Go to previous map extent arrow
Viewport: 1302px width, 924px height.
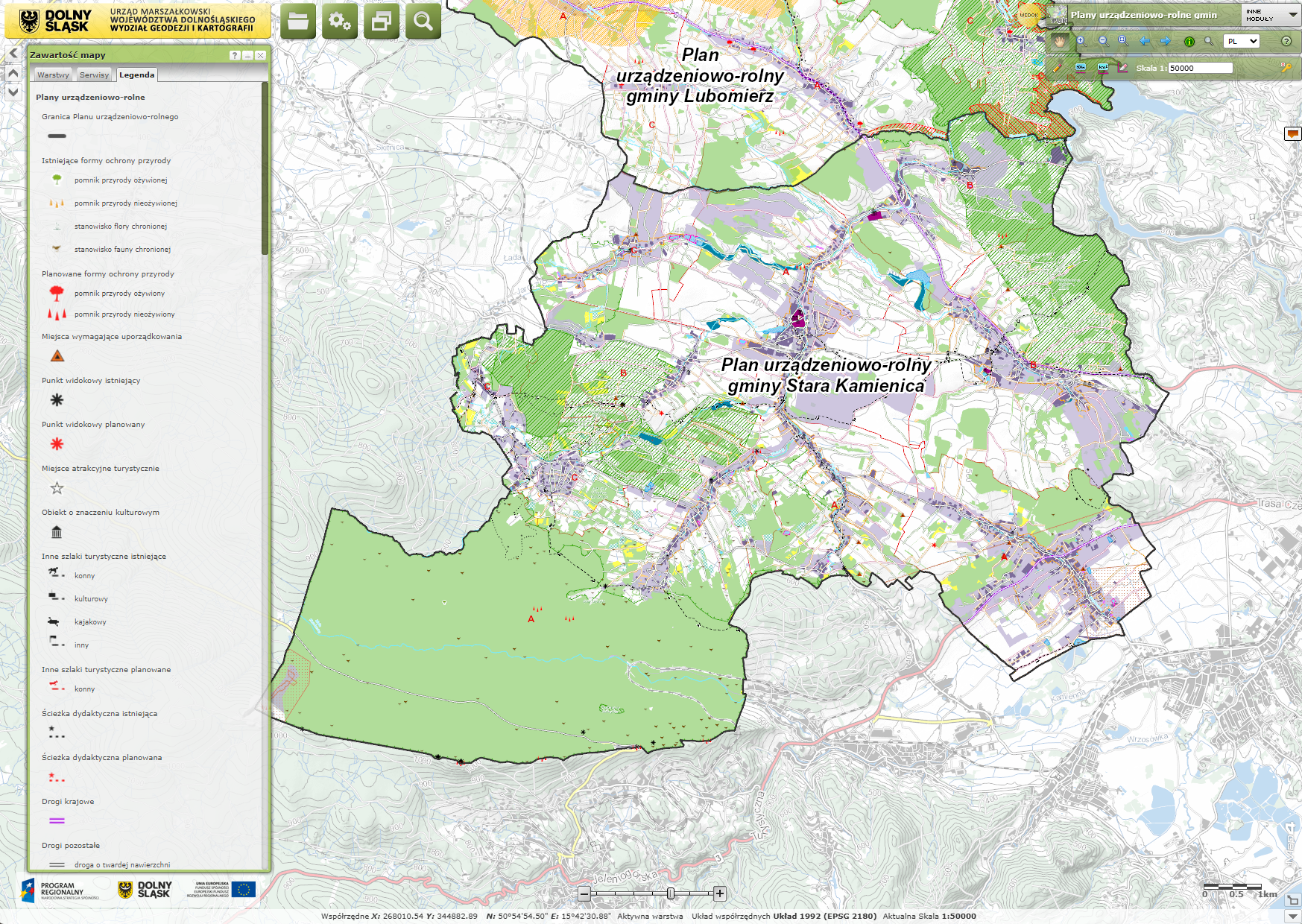tap(1145, 42)
